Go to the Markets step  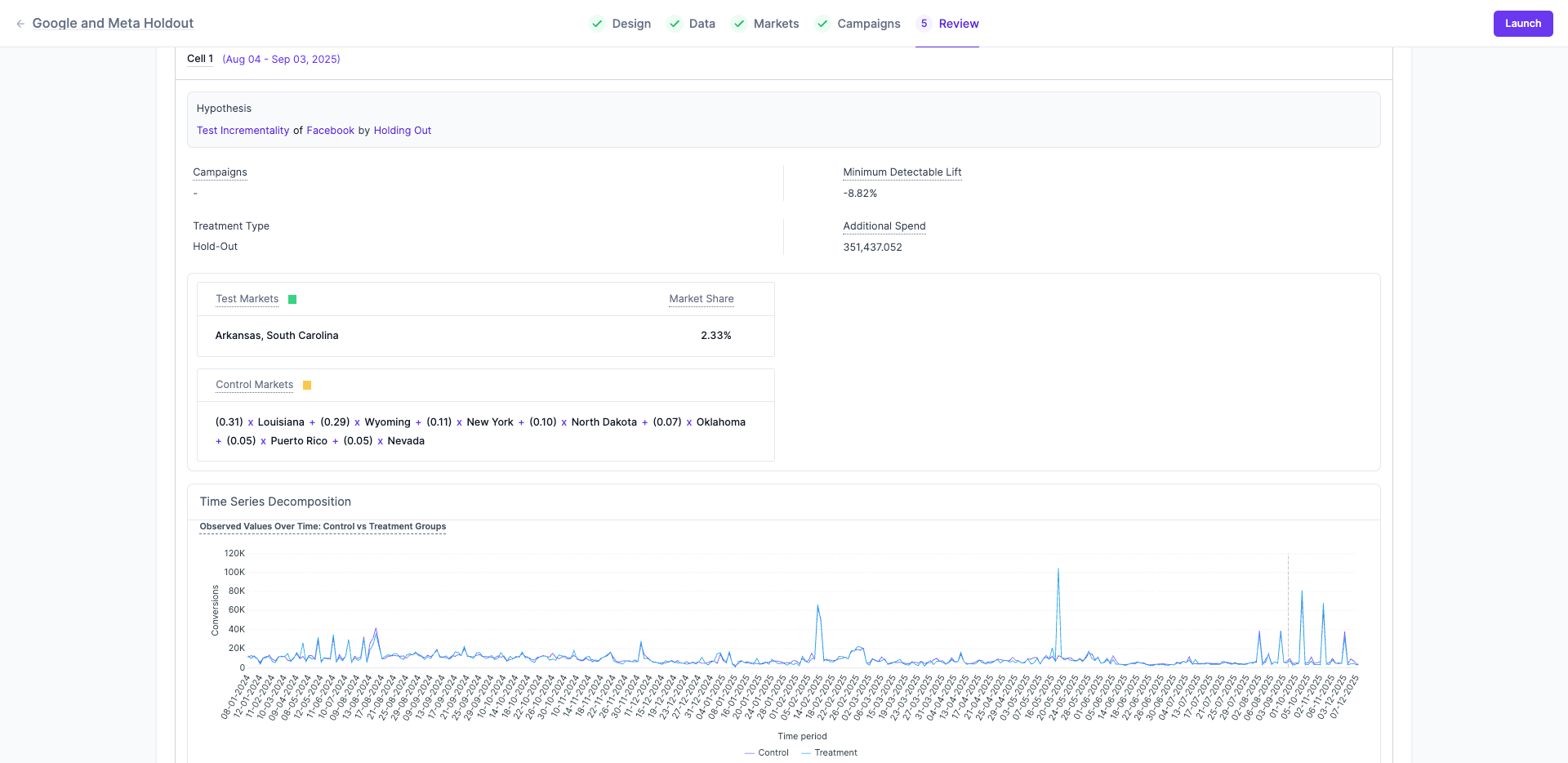click(x=776, y=24)
